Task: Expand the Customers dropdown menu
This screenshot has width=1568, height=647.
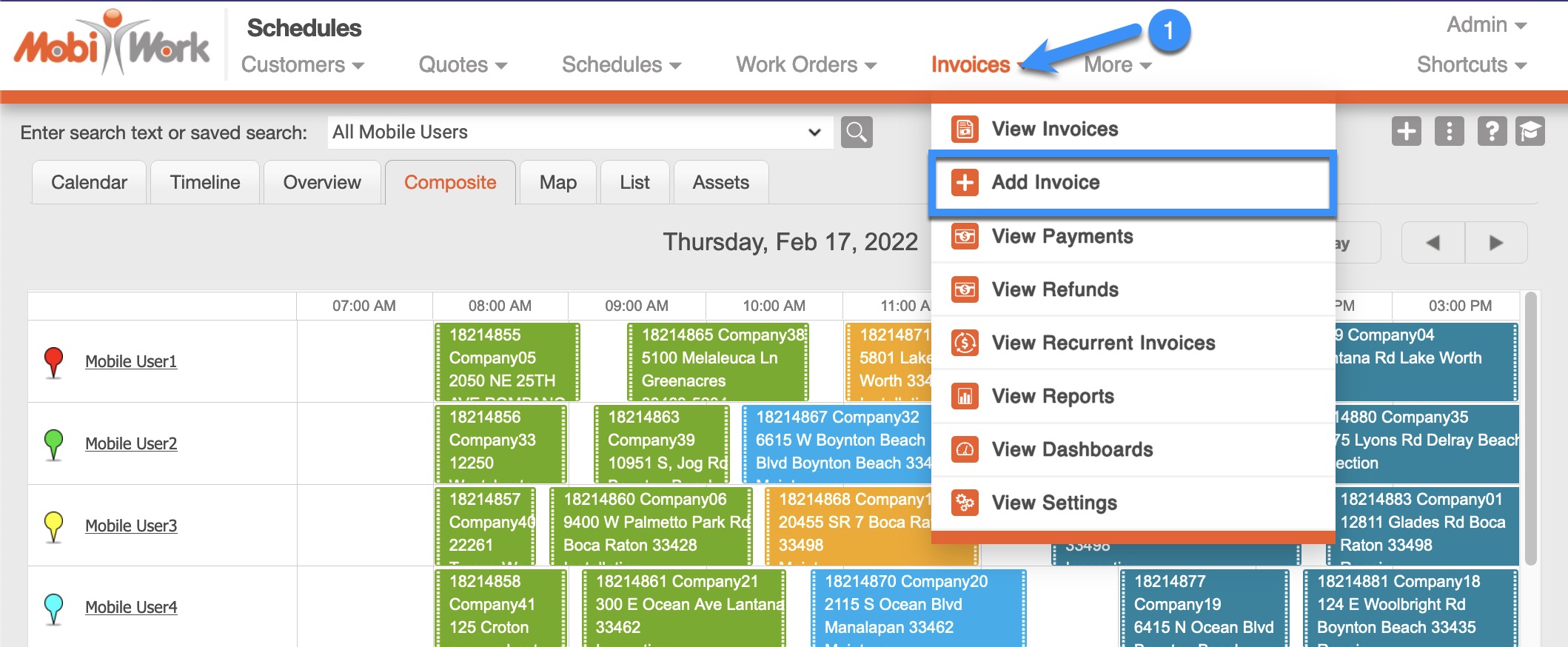Action: [x=302, y=65]
